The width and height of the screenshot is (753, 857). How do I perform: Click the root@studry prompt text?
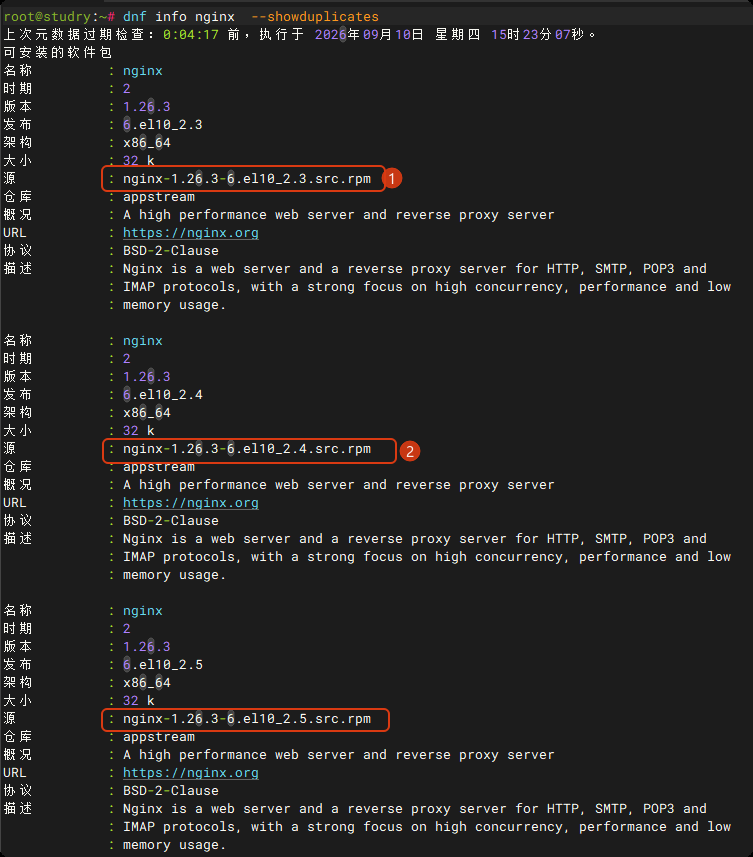pos(47,17)
